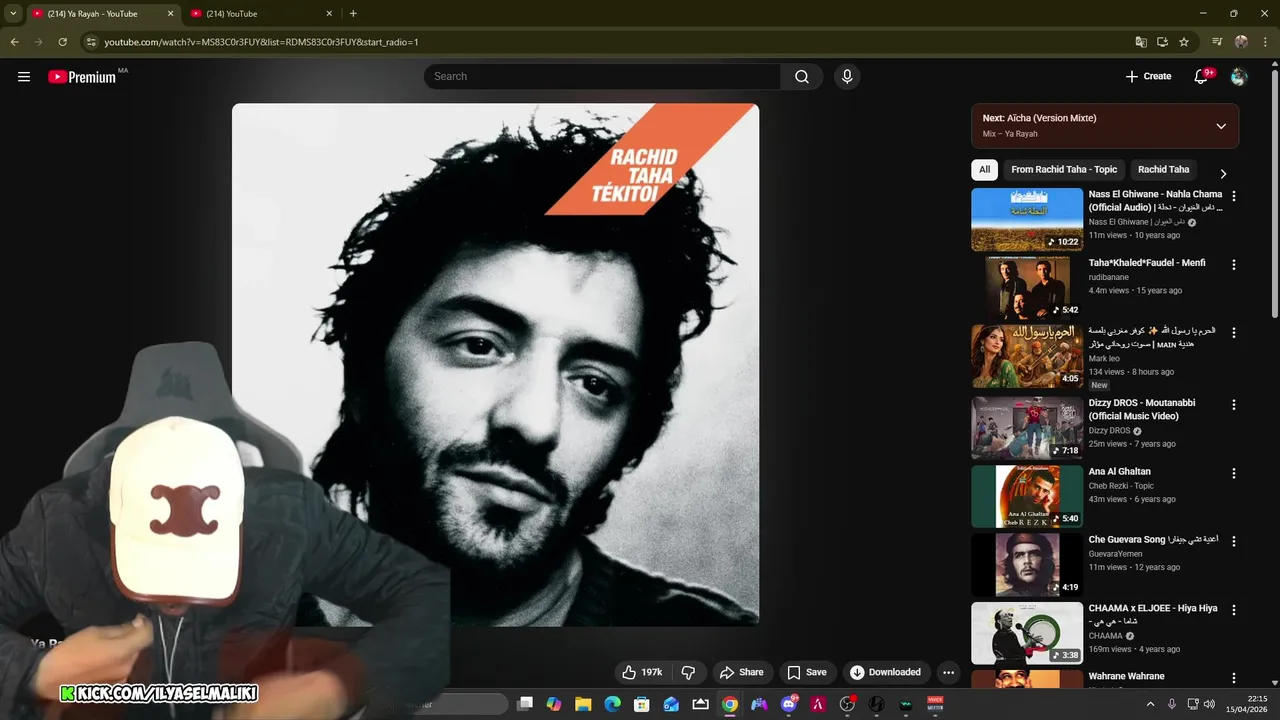
Task: Open YouTube notifications bell
Action: [1202, 76]
